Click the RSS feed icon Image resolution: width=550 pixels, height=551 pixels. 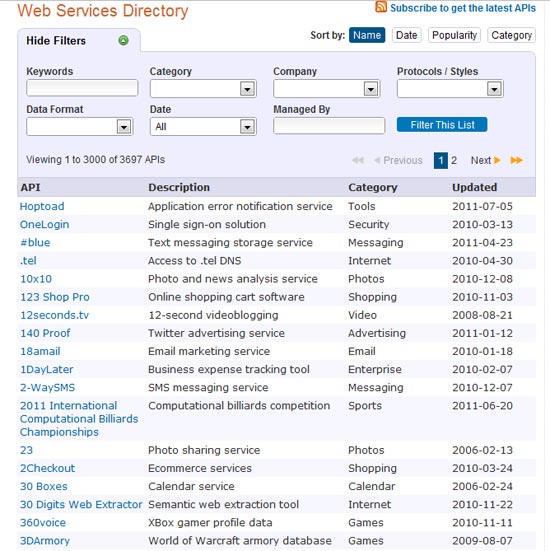pos(381,7)
